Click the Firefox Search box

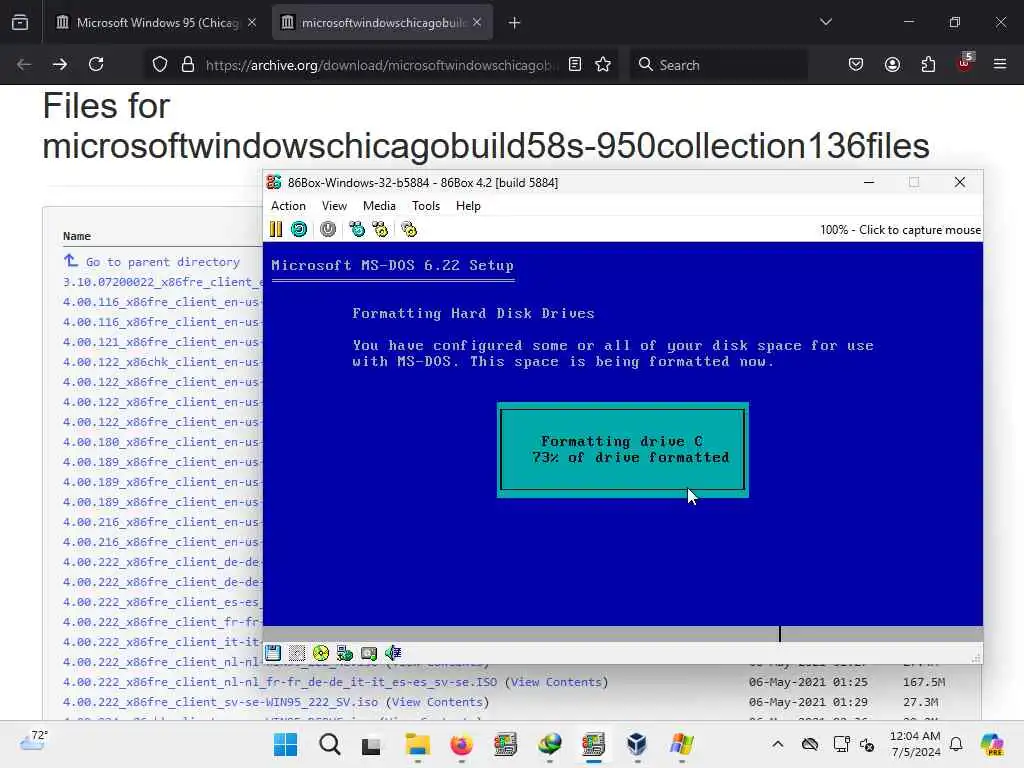tap(718, 65)
